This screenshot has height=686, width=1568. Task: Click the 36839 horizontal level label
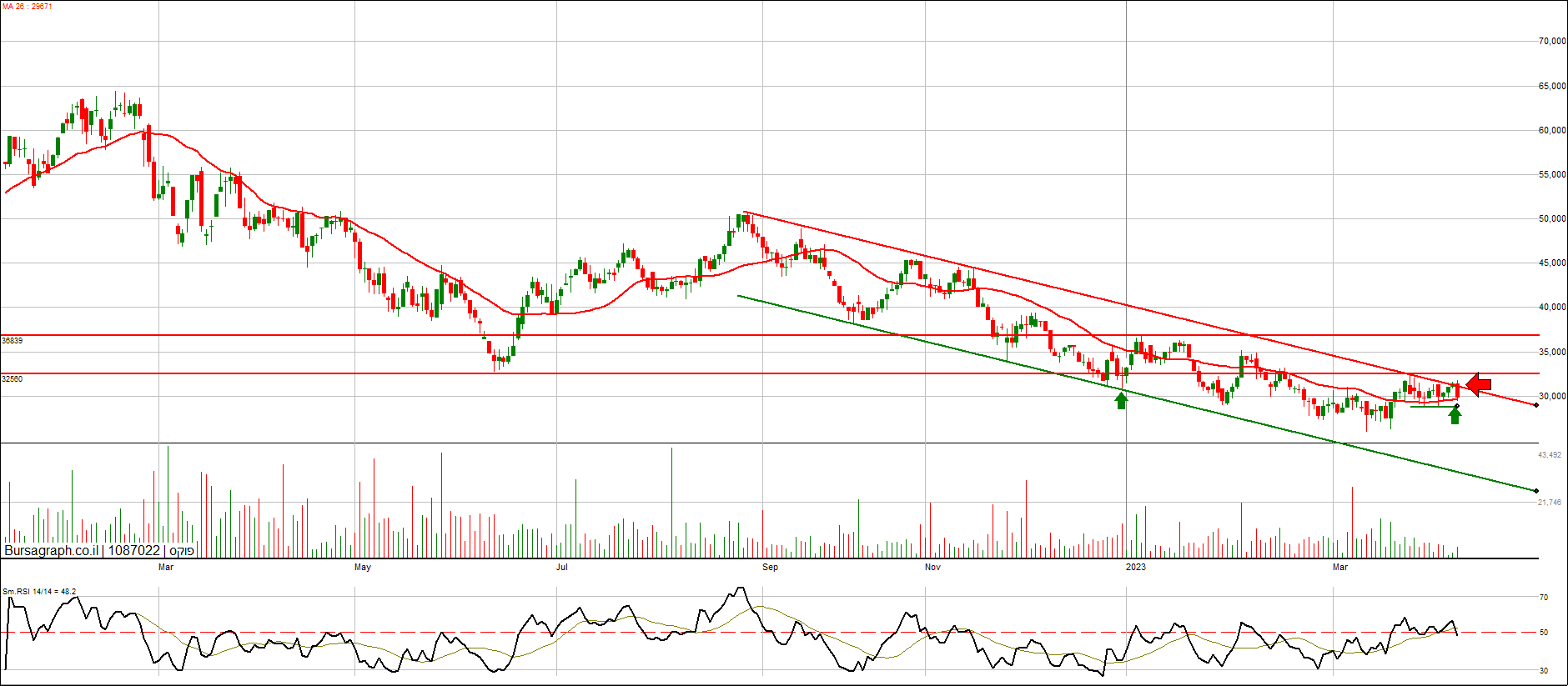pyautogui.click(x=13, y=340)
